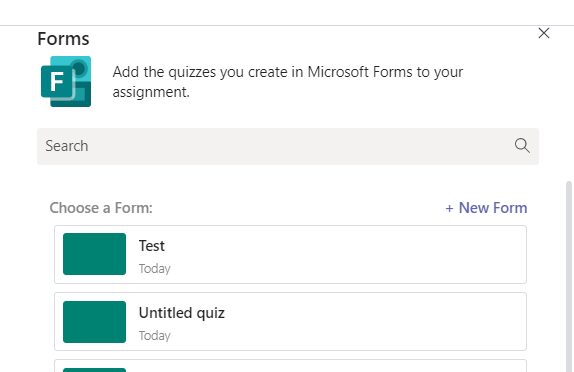The height and width of the screenshot is (372, 574).
Task: Click the green thumbnail of the Test form
Action: (94, 254)
